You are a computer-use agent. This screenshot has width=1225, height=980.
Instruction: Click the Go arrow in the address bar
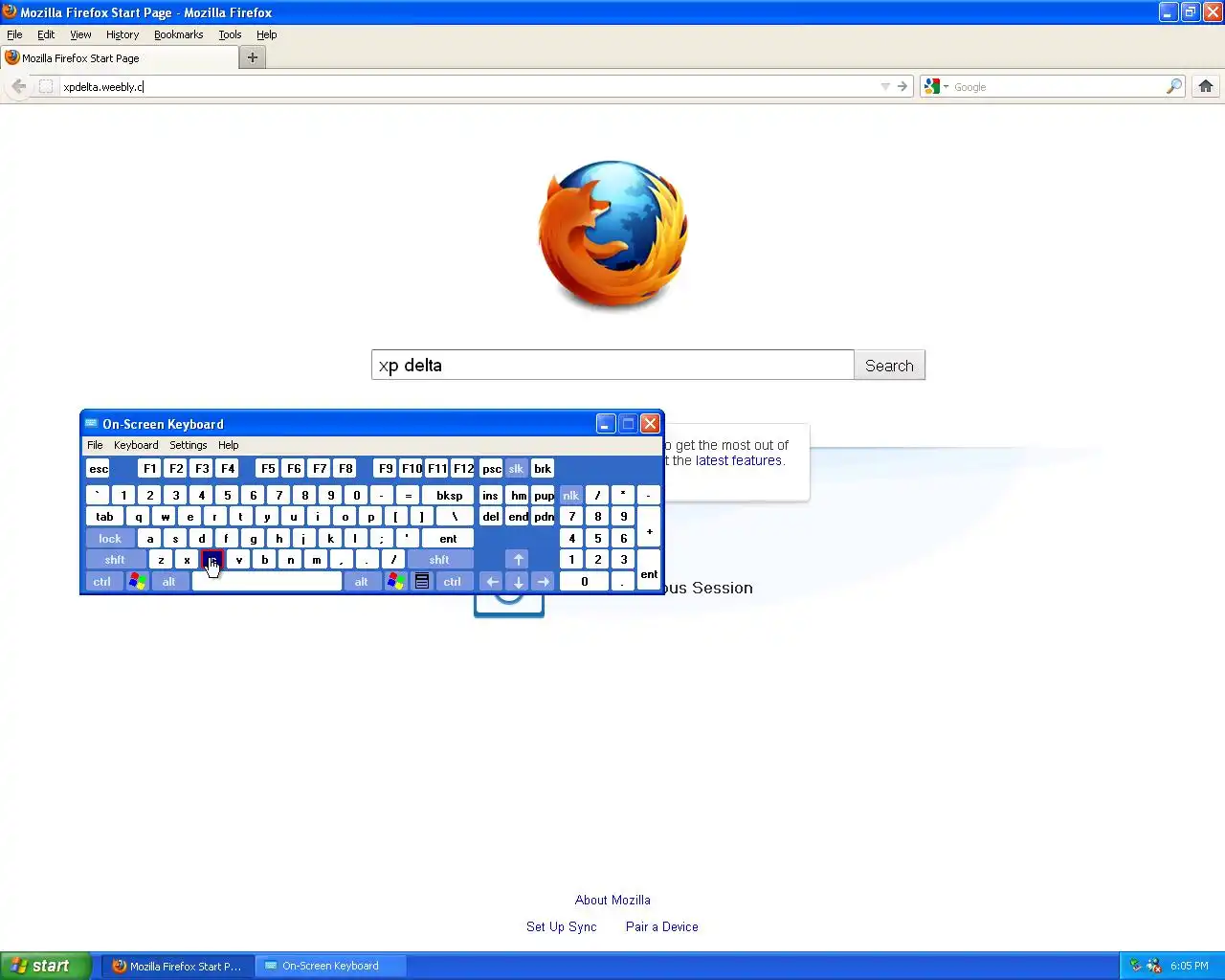coord(902,86)
